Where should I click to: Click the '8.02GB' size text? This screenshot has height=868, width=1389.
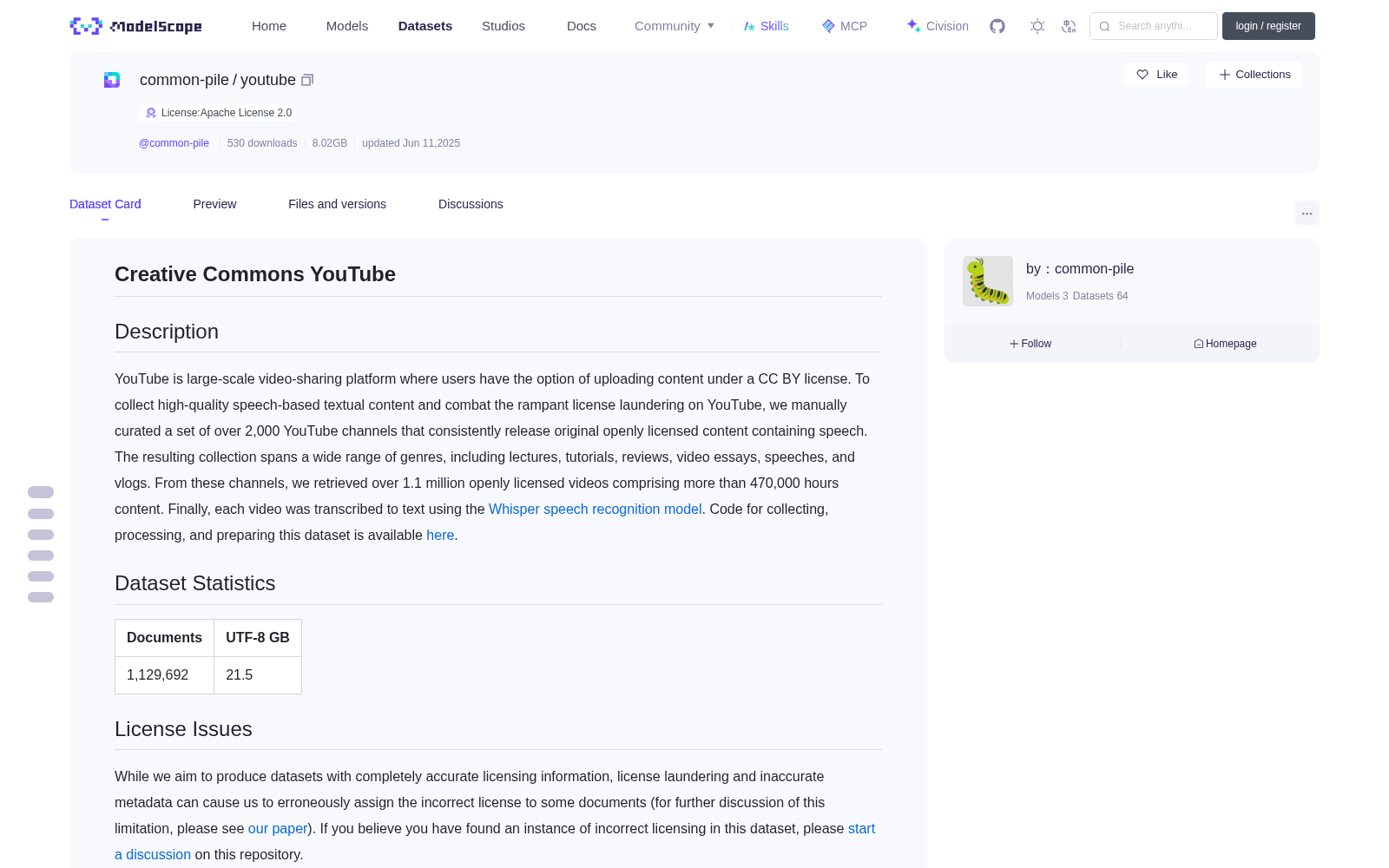pyautogui.click(x=330, y=143)
